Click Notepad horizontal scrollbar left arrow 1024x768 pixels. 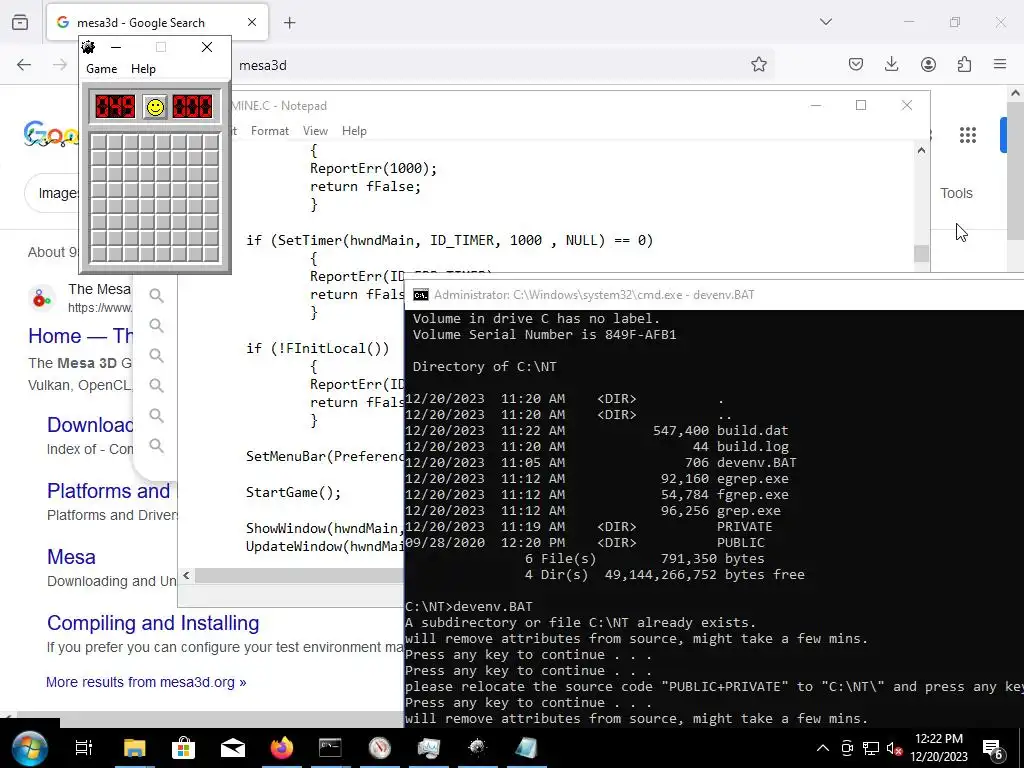pyautogui.click(x=186, y=575)
